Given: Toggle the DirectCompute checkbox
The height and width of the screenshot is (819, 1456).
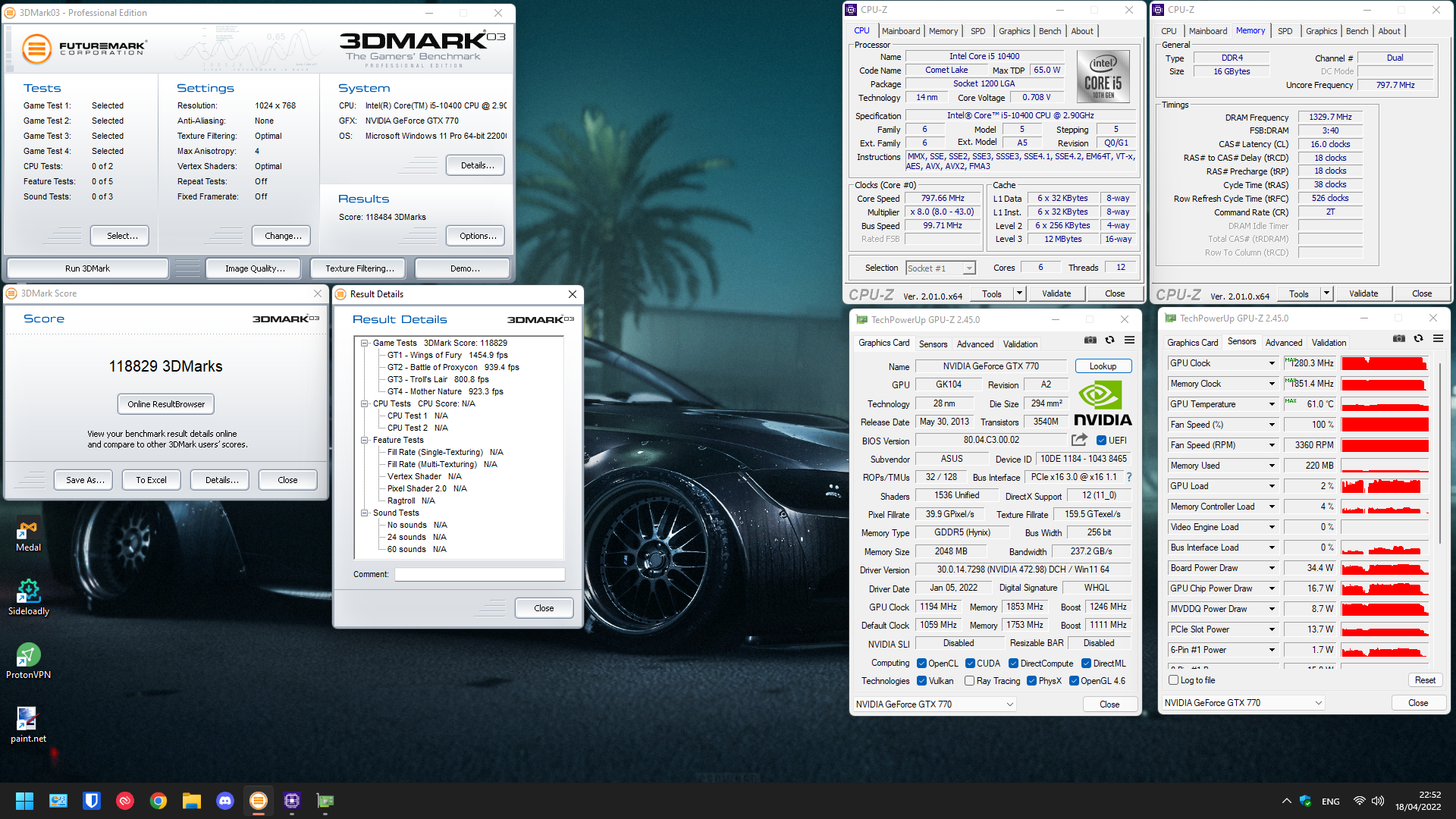Looking at the screenshot, I should [x=1013, y=664].
